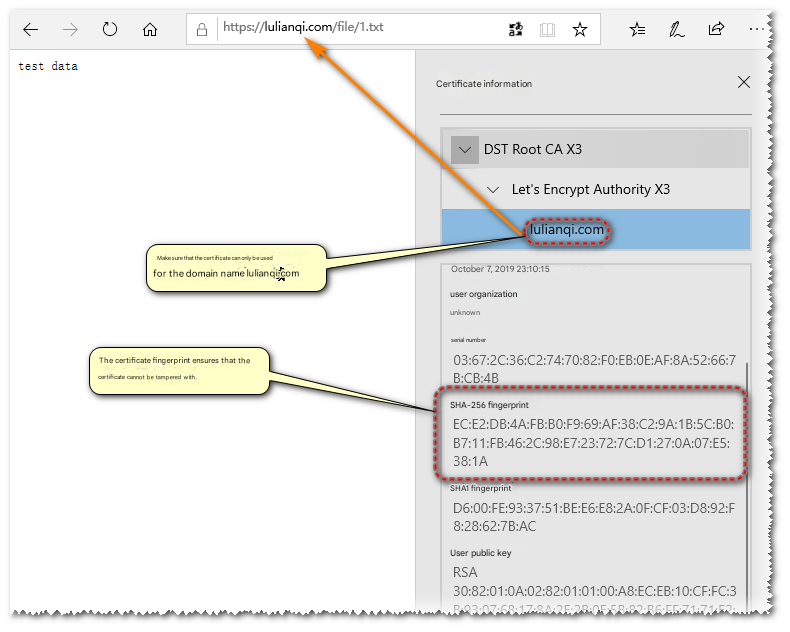Click the 'RSA' public key type
790x632 pixels.
click(465, 573)
